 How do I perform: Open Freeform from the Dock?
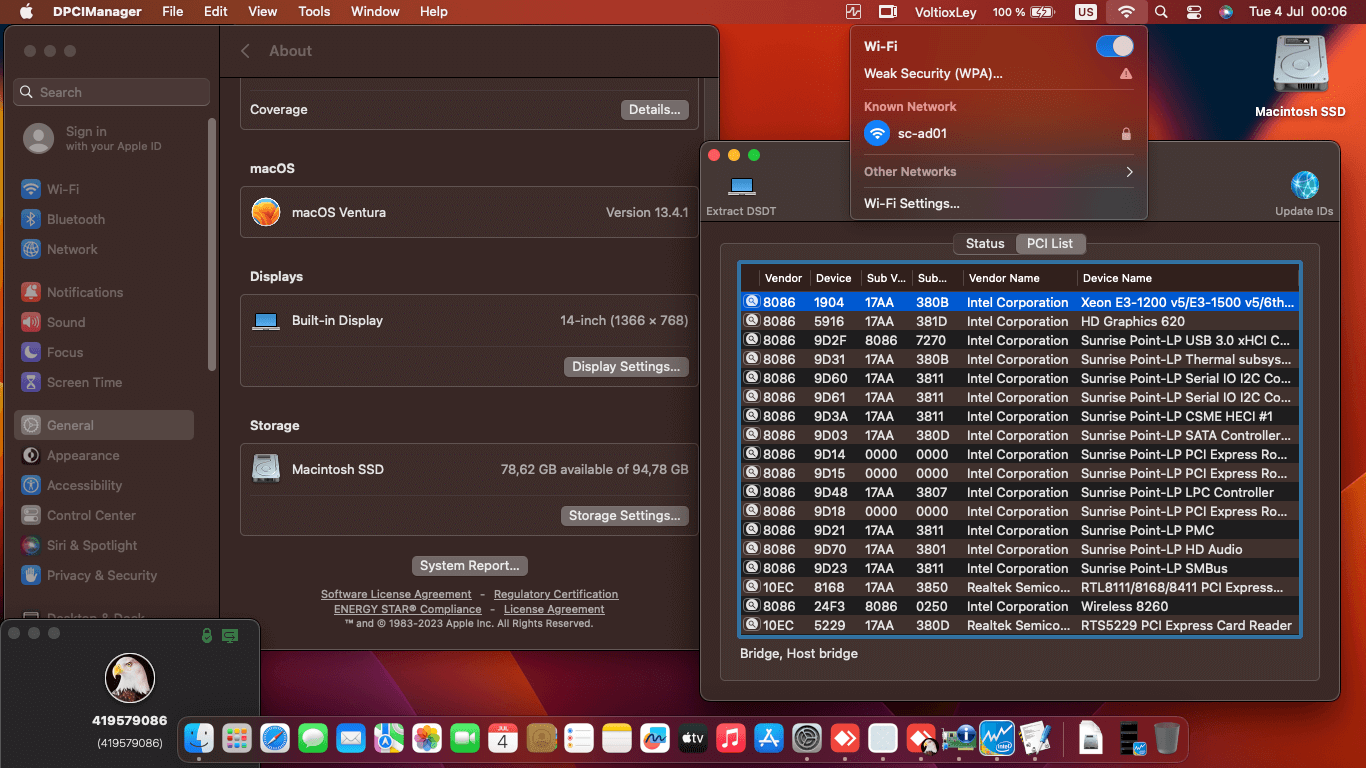[655, 739]
